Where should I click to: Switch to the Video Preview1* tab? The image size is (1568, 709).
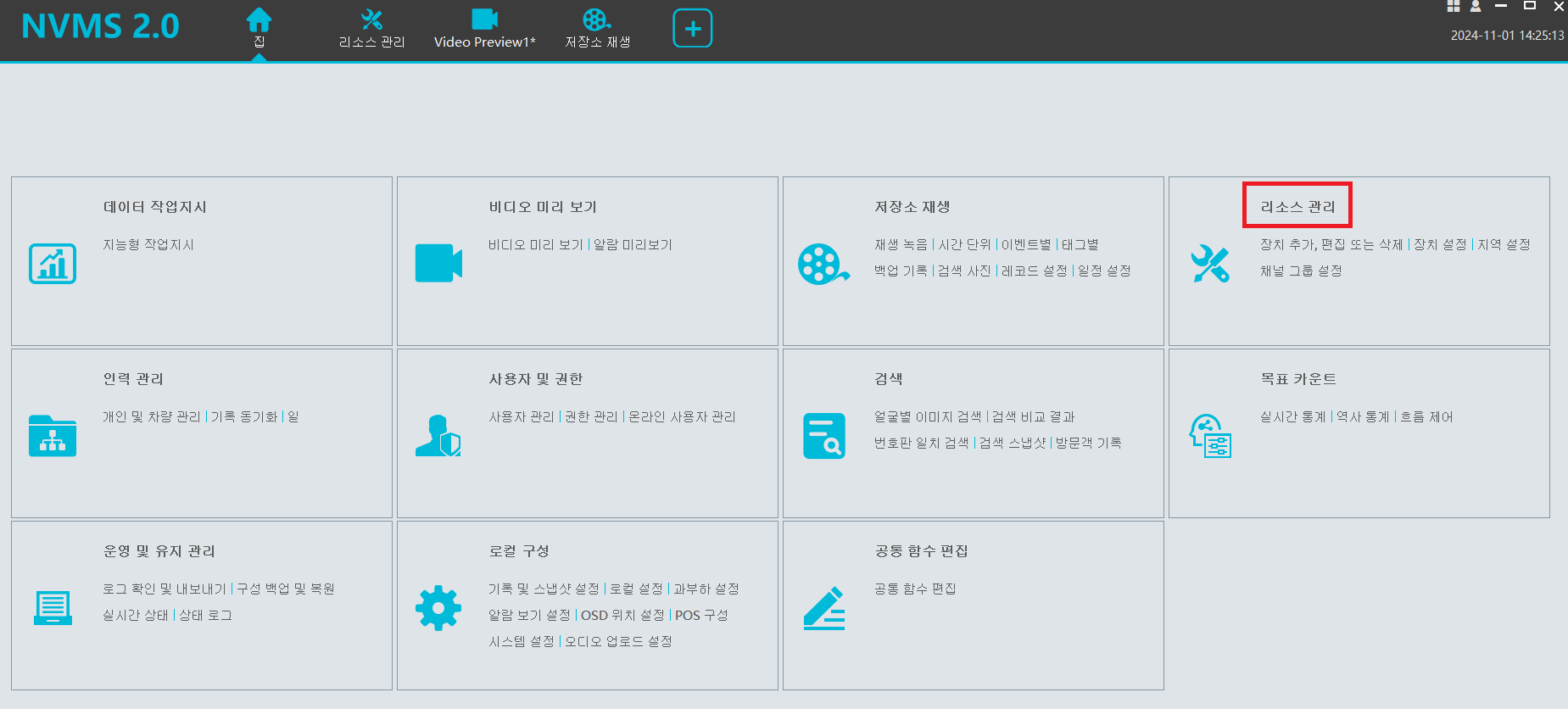[484, 30]
